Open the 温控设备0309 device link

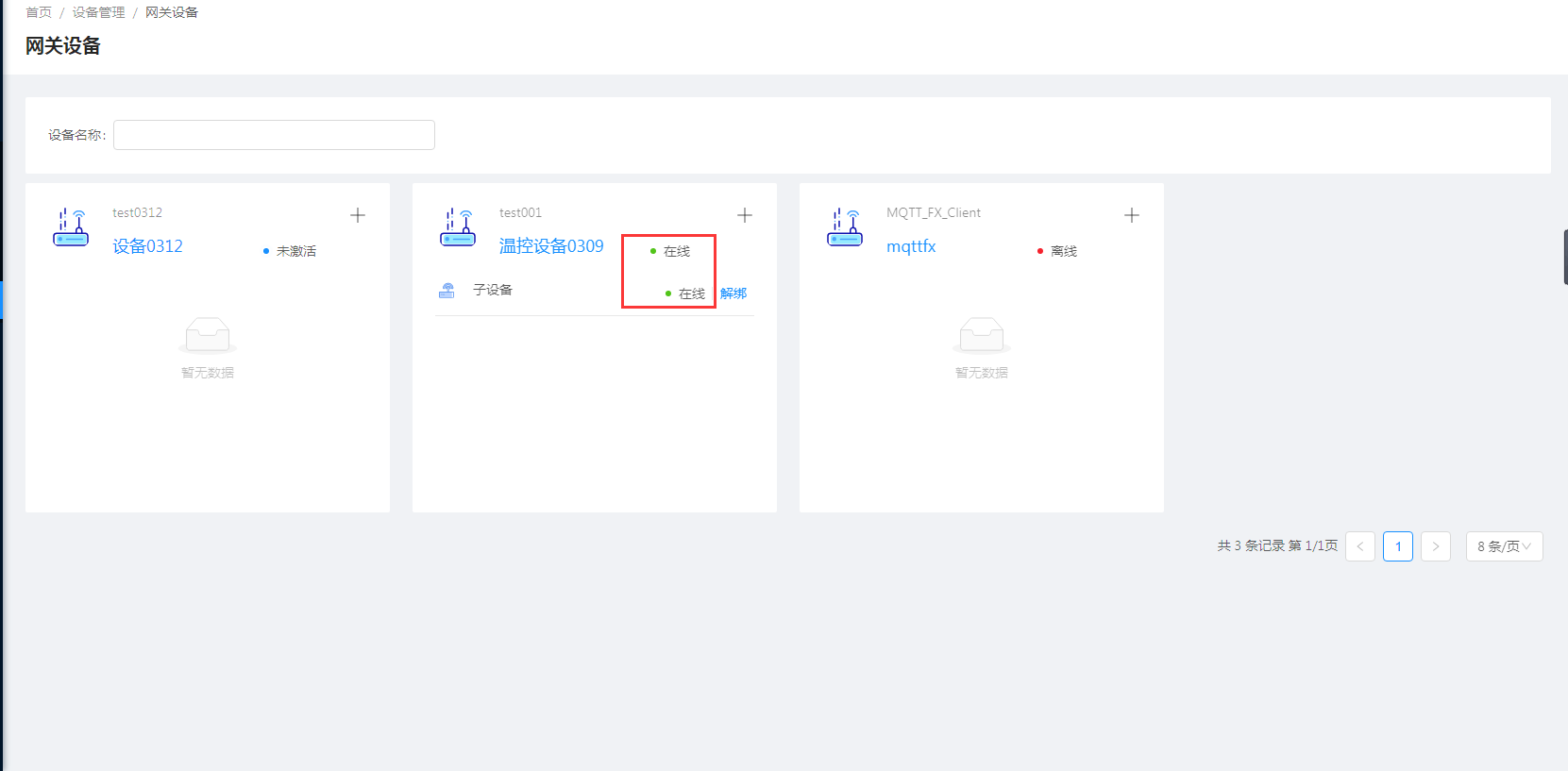pos(551,246)
